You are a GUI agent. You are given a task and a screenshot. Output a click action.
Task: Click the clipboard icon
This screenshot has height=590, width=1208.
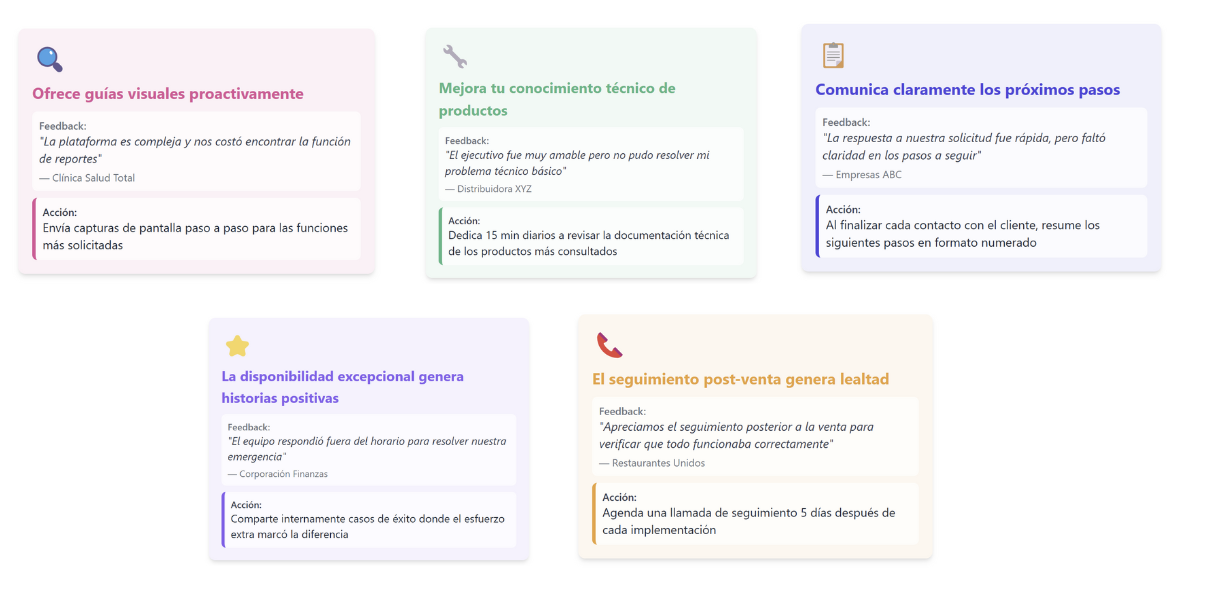(832, 55)
